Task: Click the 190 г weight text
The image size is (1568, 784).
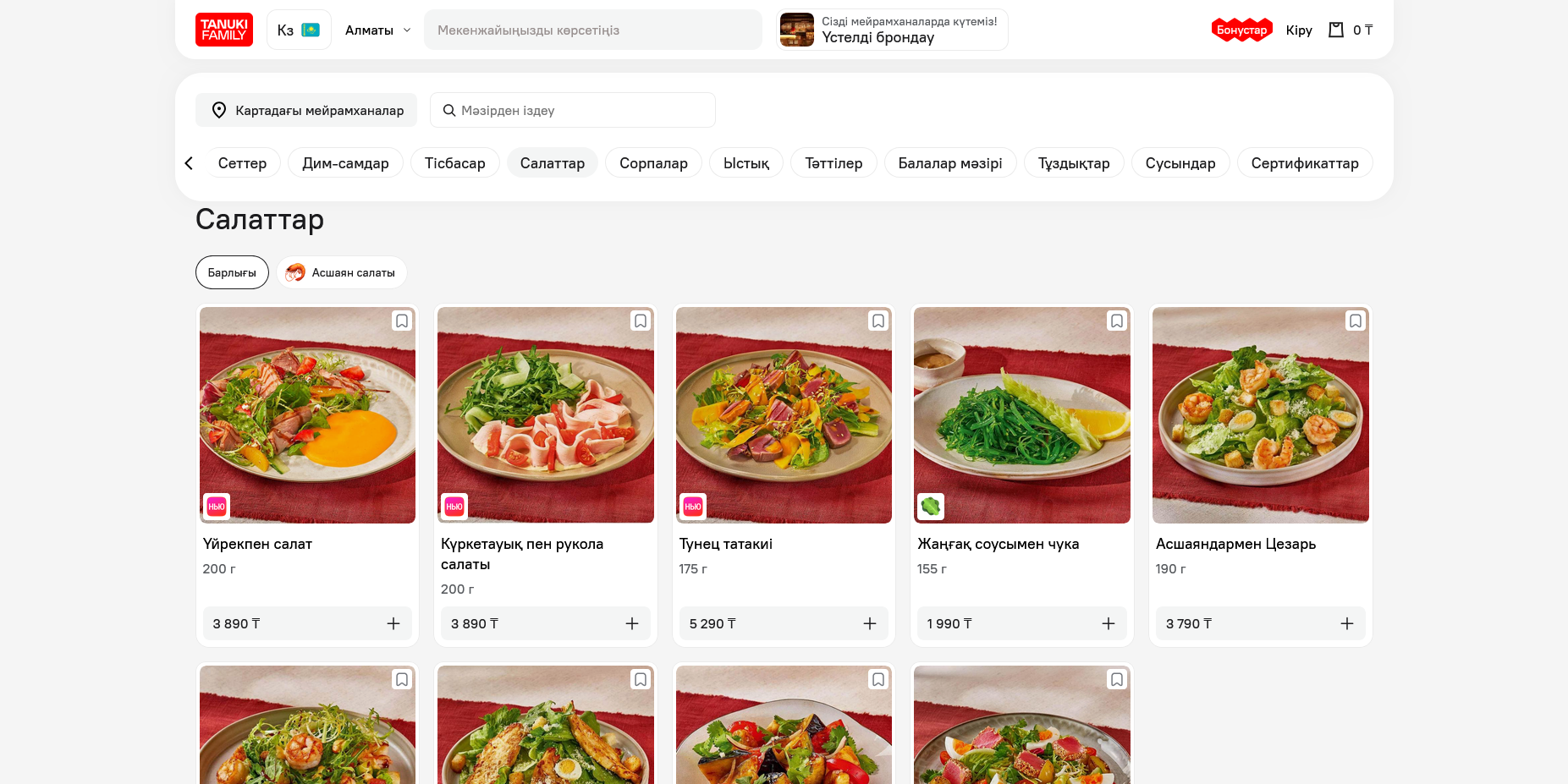Action: click(x=1171, y=569)
